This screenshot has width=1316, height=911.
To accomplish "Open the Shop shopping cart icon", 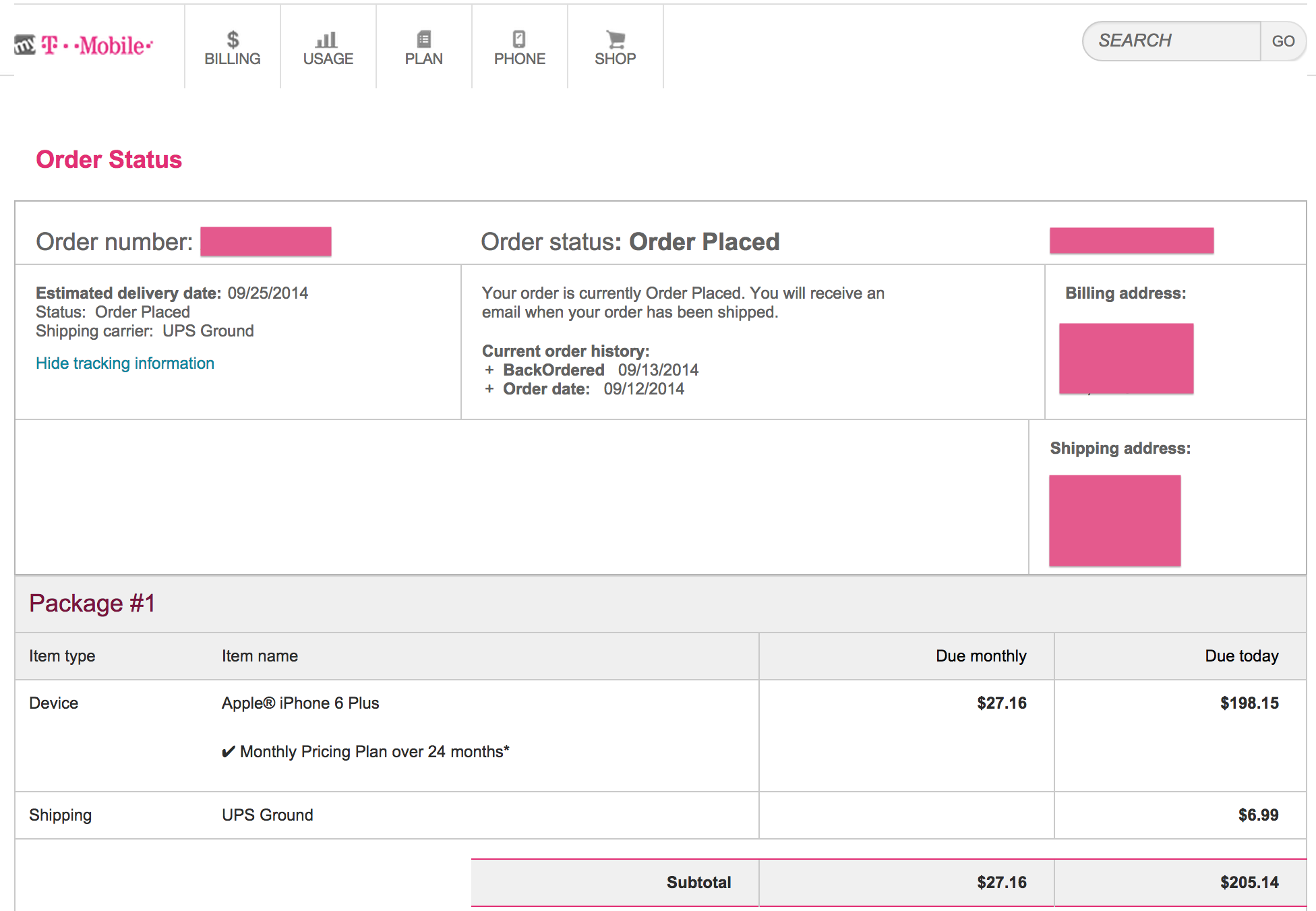I will [615, 39].
